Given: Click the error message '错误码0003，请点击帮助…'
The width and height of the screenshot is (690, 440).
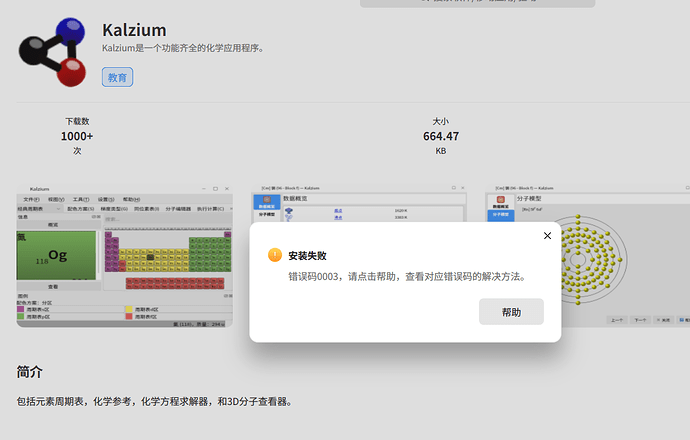Looking at the screenshot, I should coord(407,277).
